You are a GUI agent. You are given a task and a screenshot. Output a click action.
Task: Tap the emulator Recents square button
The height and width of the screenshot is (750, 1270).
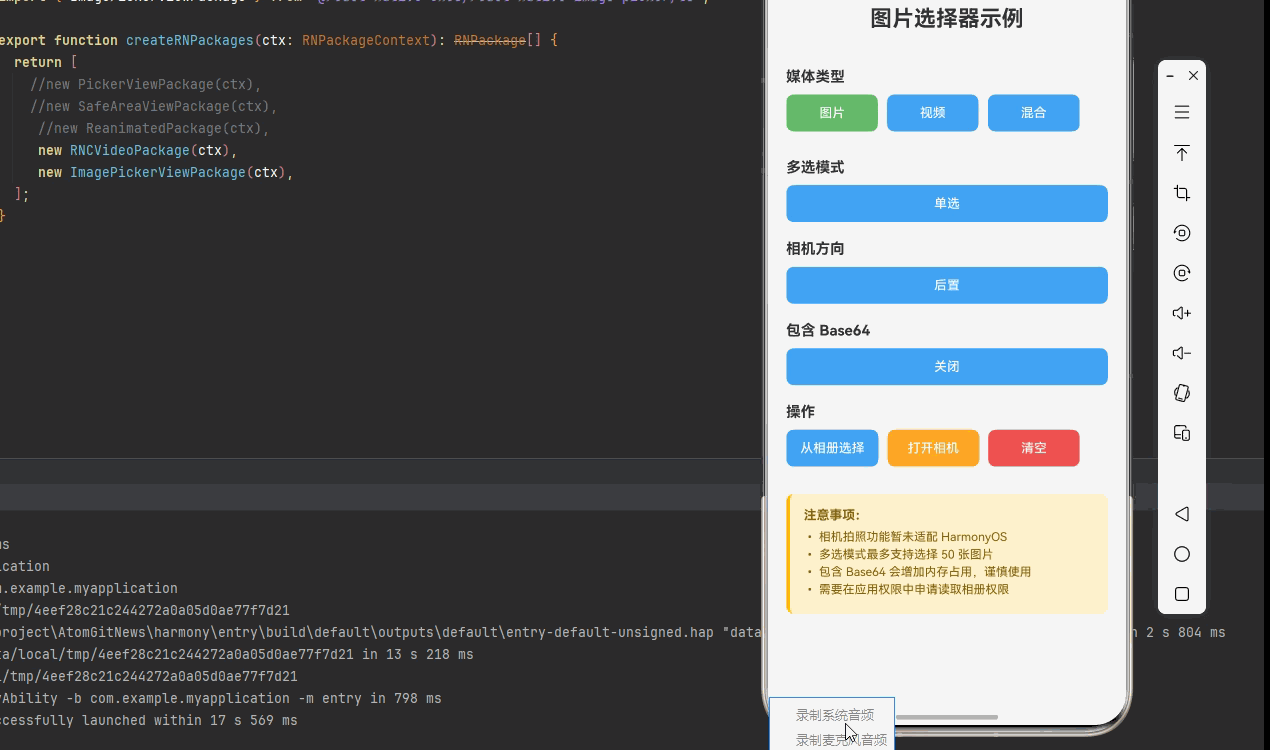point(1181,594)
